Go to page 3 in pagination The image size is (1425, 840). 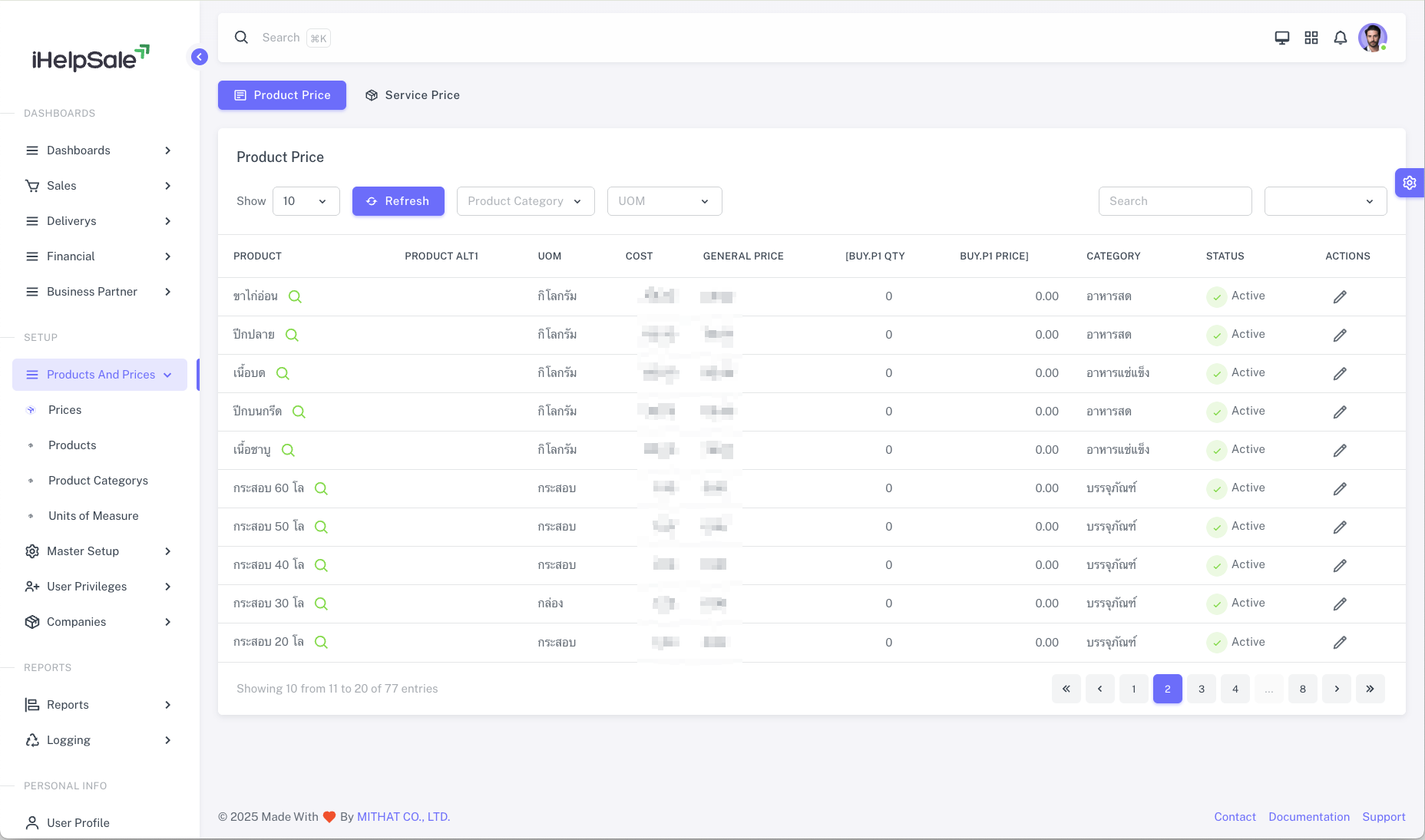click(1201, 689)
